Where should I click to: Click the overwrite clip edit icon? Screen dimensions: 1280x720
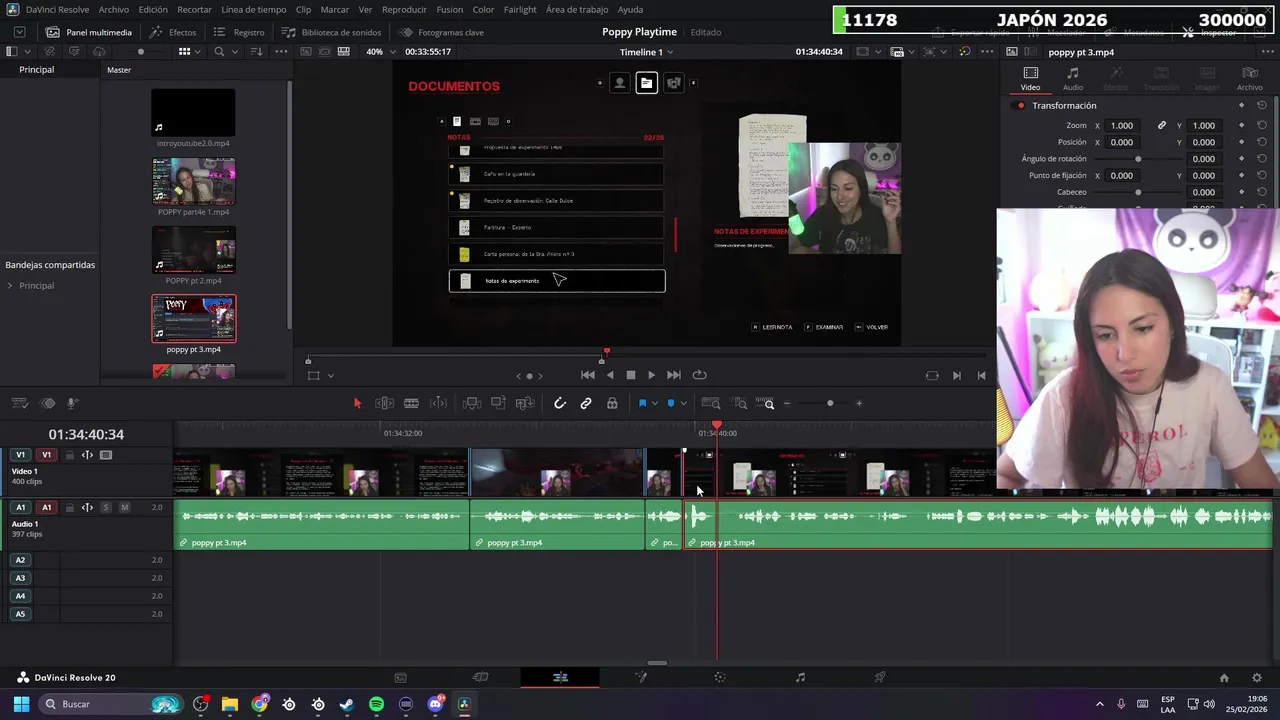pyautogui.click(x=498, y=403)
